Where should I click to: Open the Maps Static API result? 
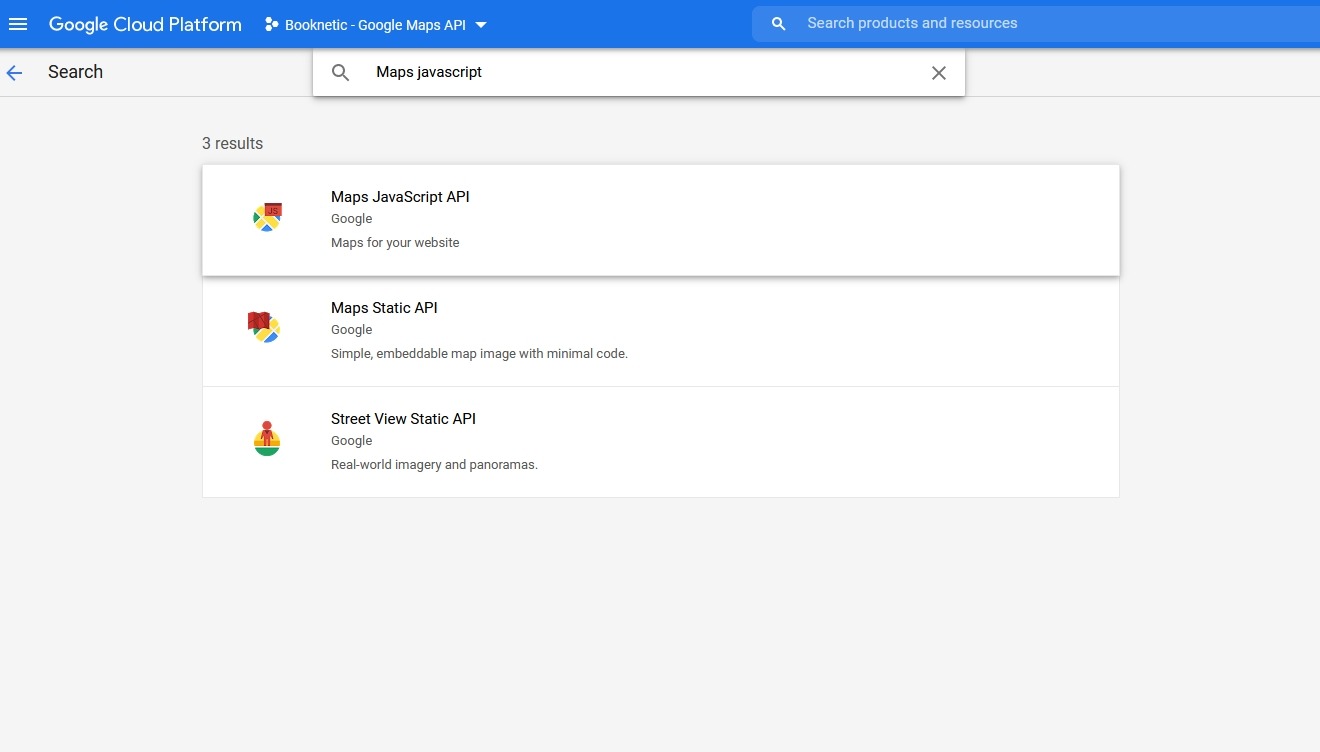[x=660, y=331]
